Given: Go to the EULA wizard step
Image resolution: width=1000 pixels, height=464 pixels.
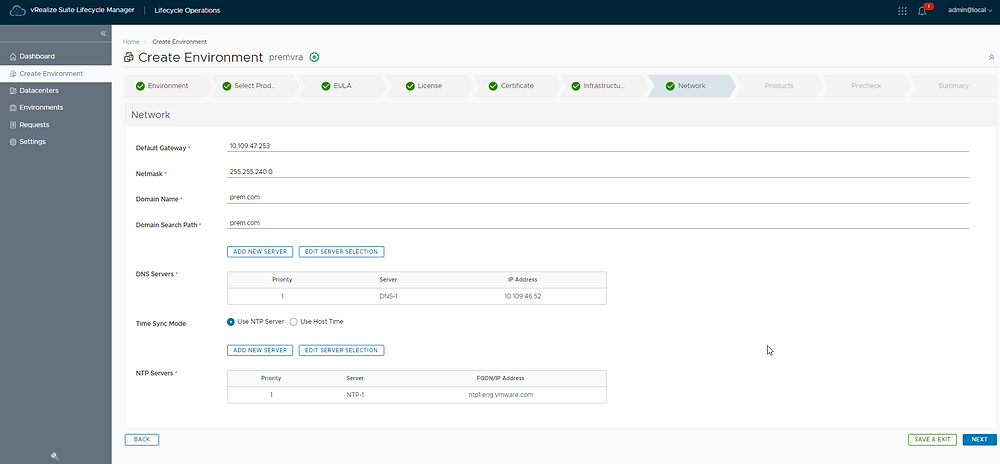Looking at the screenshot, I should pyautogui.click(x=343, y=86).
